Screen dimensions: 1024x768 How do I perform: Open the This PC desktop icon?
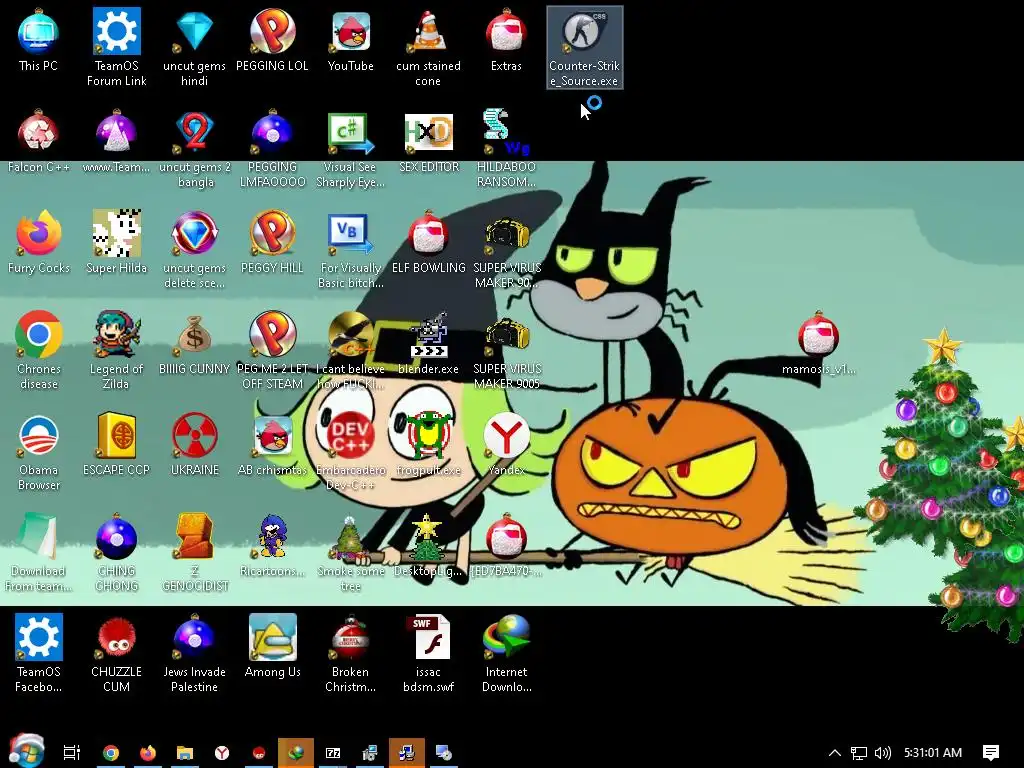[x=38, y=40]
